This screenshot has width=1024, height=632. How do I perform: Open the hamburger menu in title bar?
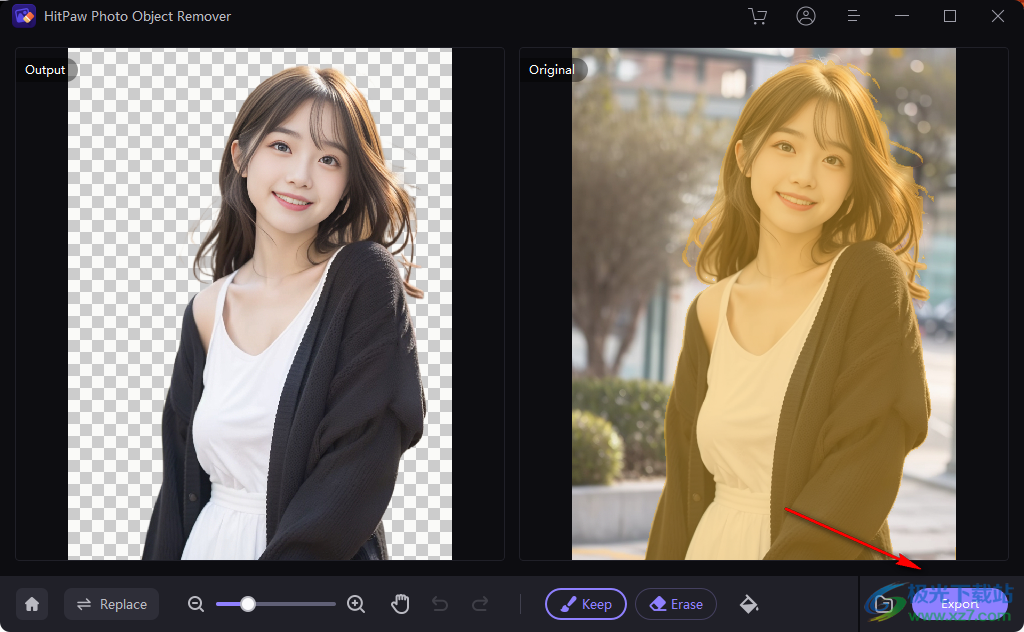854,16
